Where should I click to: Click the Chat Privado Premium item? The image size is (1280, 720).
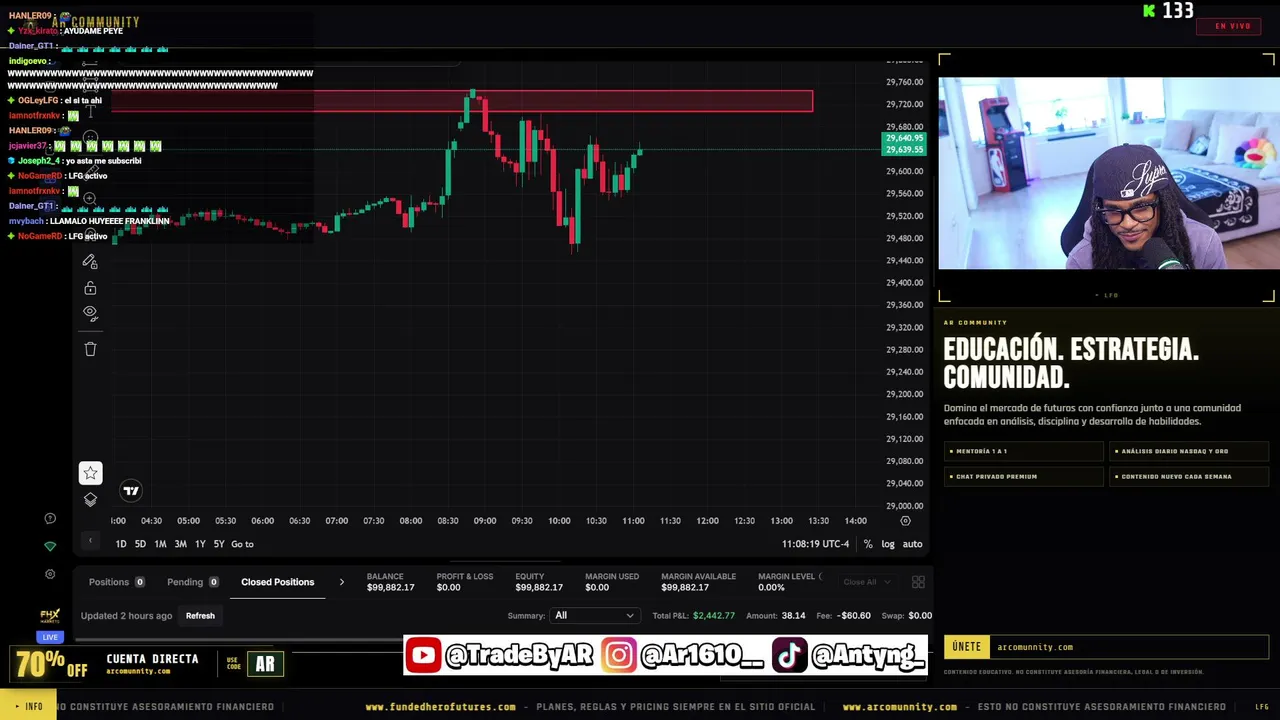(x=1023, y=476)
